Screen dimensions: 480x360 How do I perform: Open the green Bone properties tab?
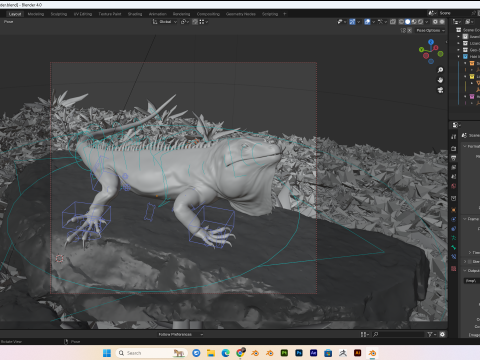pyautogui.click(x=454, y=247)
